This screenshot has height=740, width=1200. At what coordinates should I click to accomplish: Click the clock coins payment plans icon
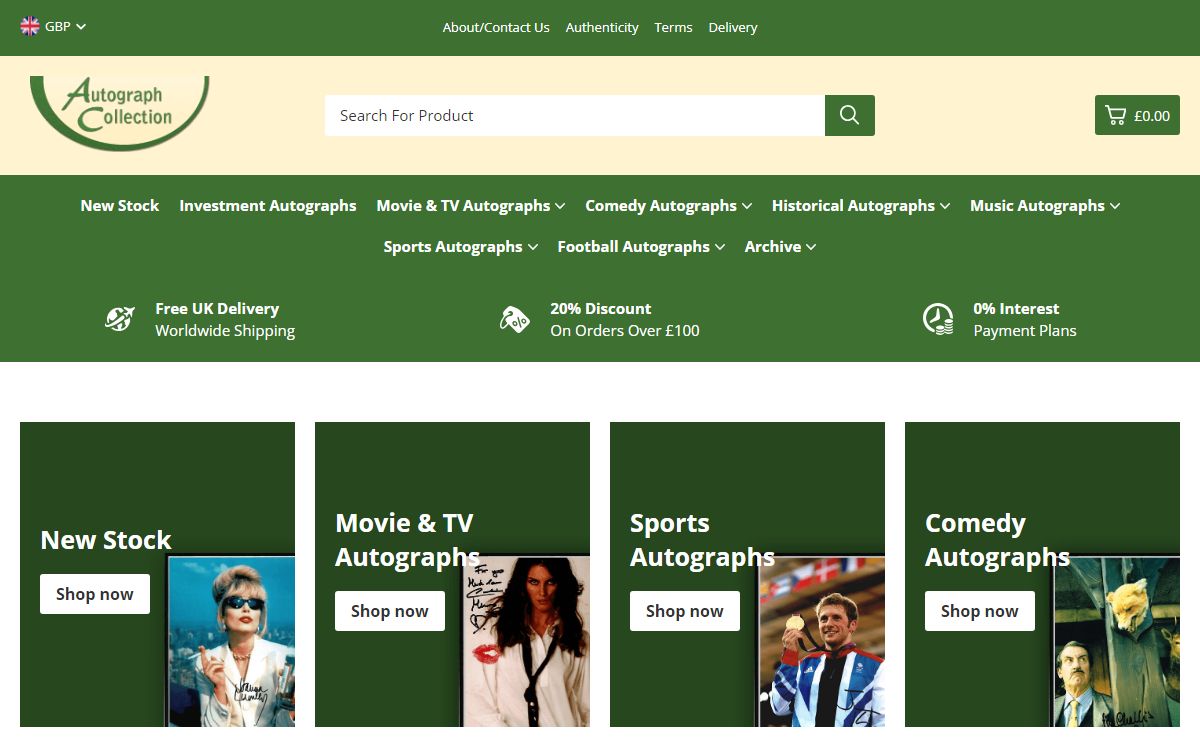point(938,319)
